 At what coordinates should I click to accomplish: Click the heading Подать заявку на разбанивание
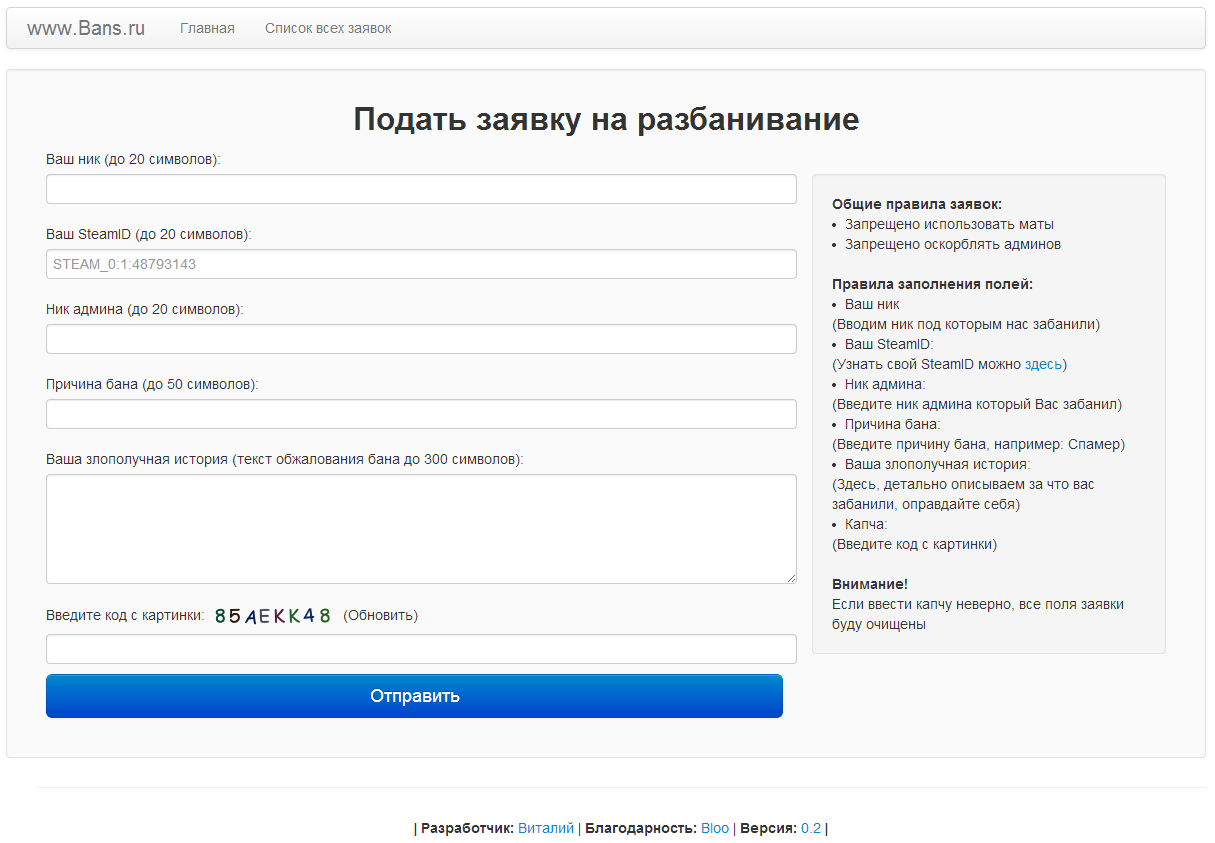coord(606,119)
